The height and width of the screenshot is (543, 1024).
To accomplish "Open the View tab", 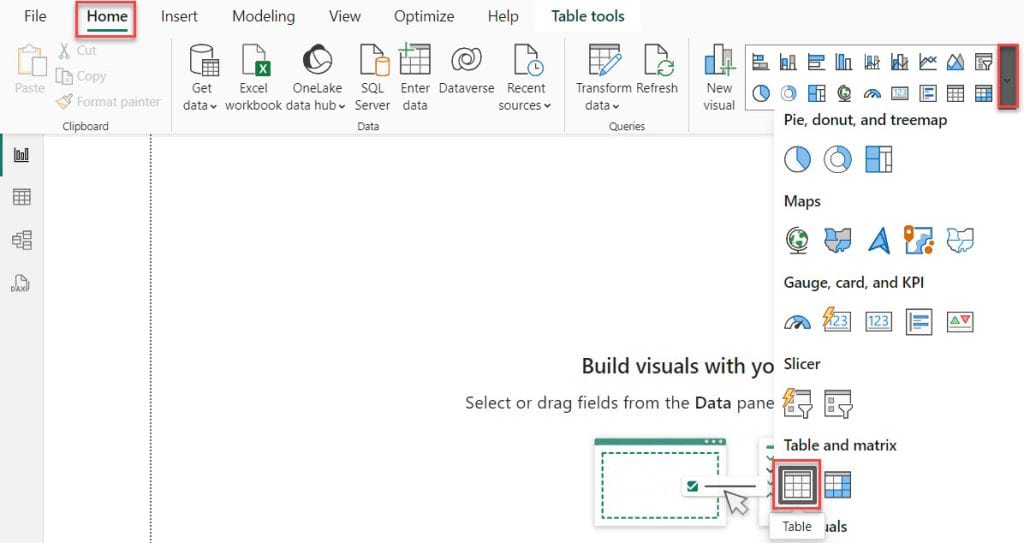I will coord(345,16).
